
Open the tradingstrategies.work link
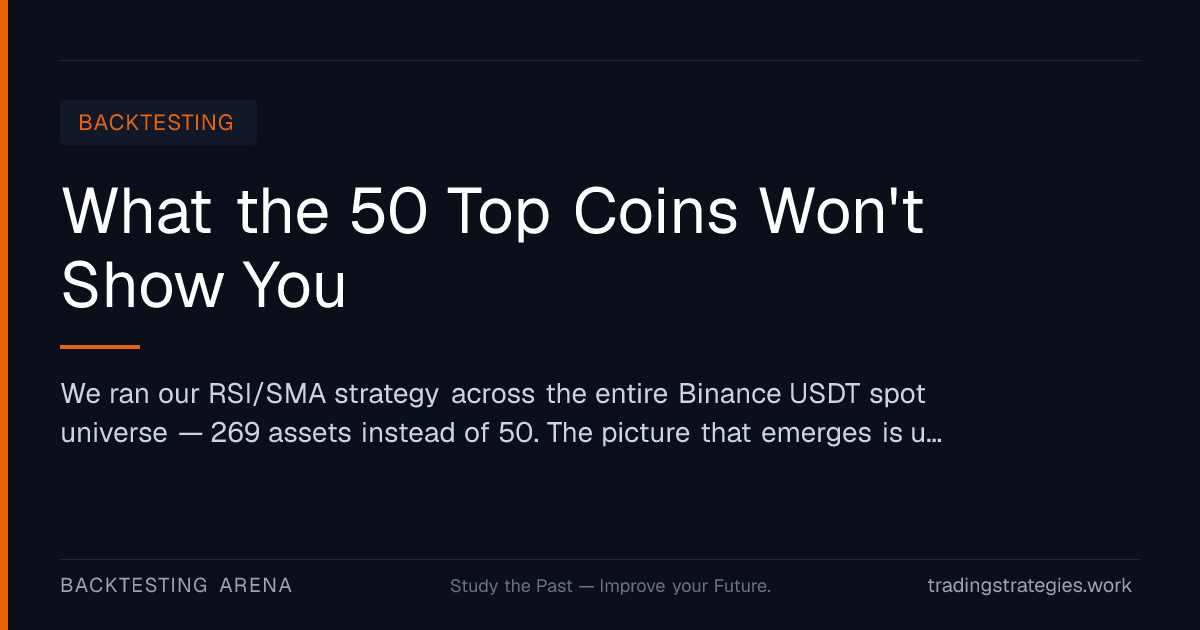(1030, 585)
